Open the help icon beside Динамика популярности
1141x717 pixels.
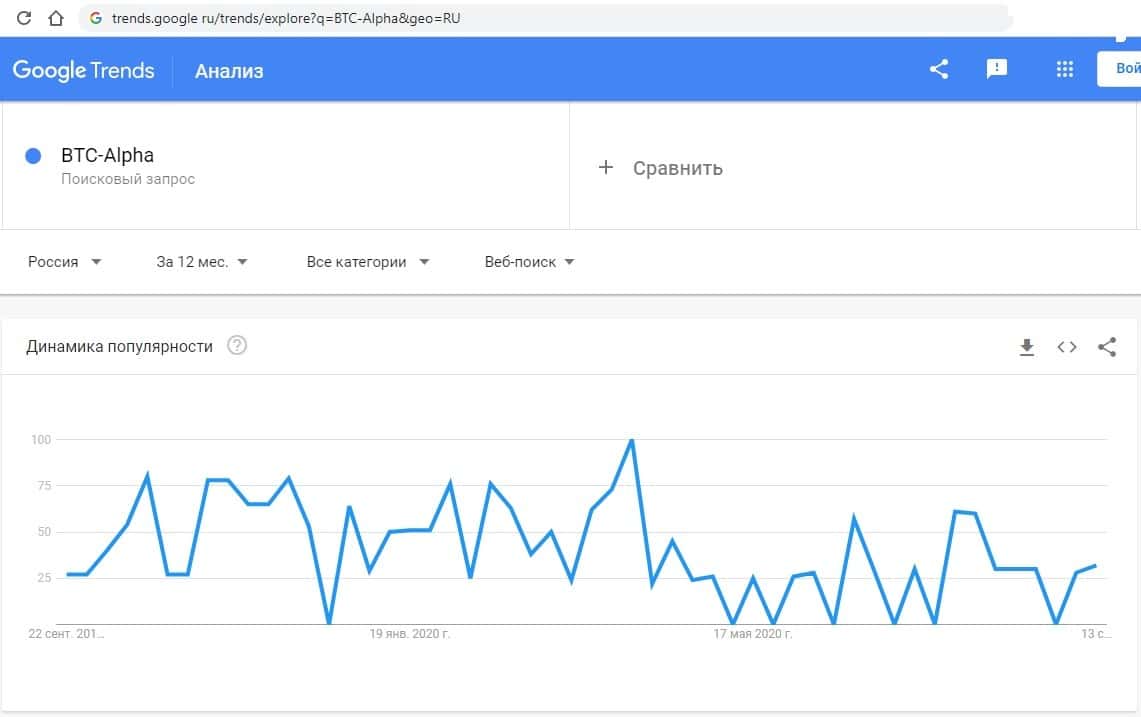pos(237,346)
